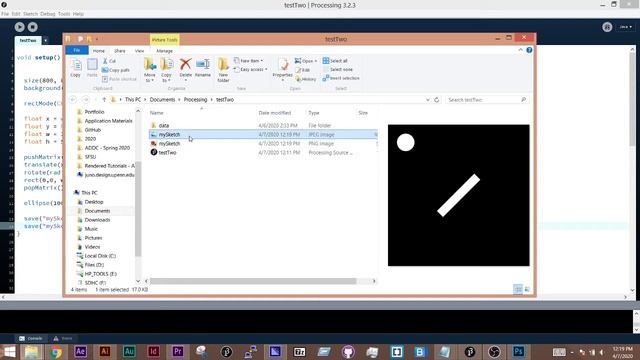Switch to the View ribbon tab
The width and height of the screenshot is (640, 360).
pos(139,51)
